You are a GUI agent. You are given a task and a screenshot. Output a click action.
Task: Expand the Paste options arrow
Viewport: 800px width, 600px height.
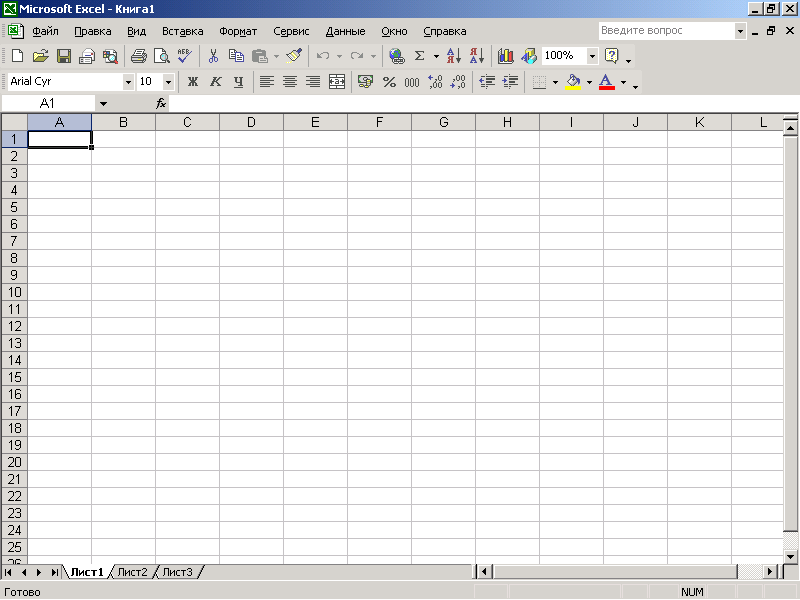click(276, 56)
